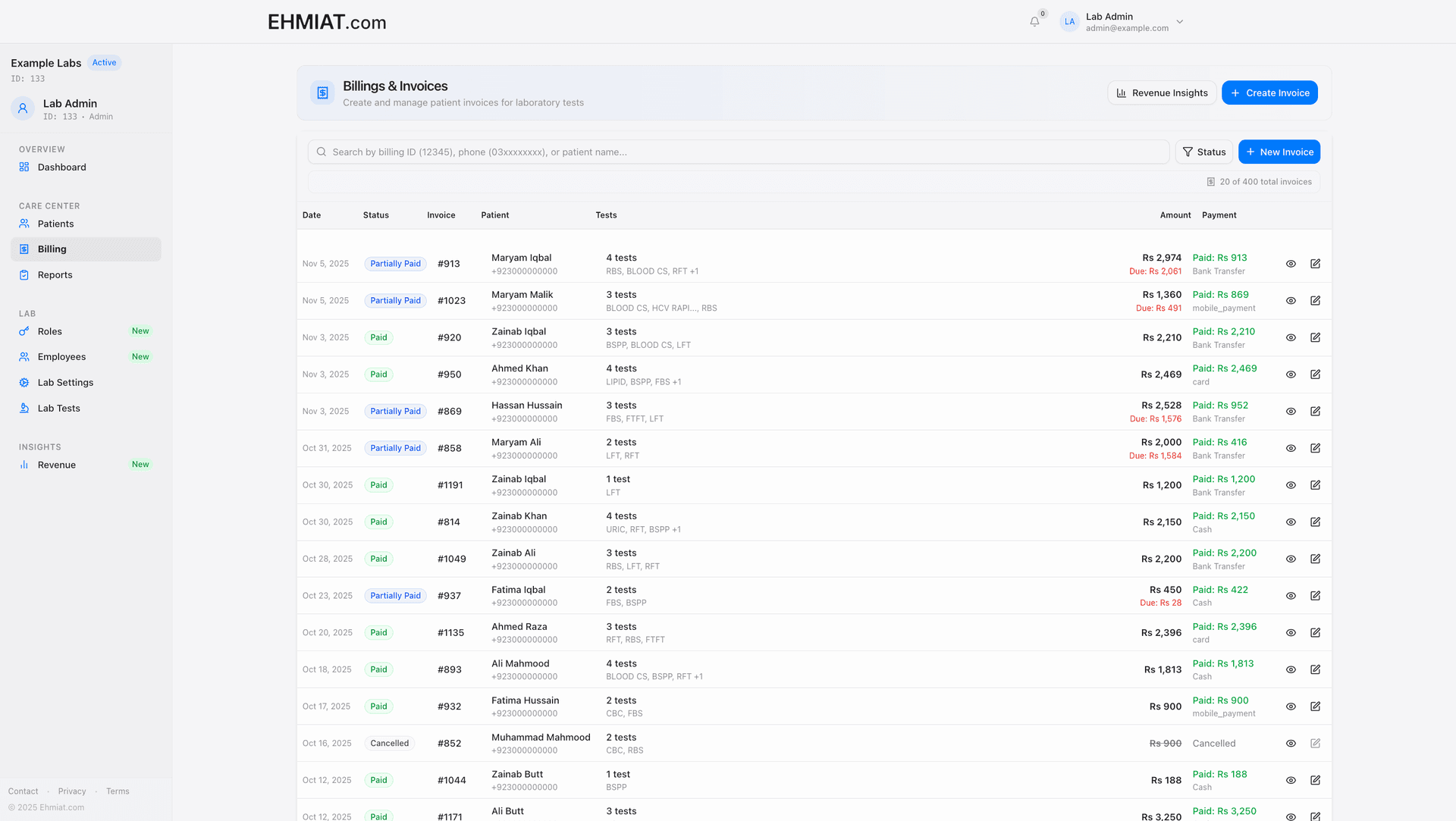The width and height of the screenshot is (1456, 821).
Task: Edit invoice #1049
Action: coord(1315,559)
